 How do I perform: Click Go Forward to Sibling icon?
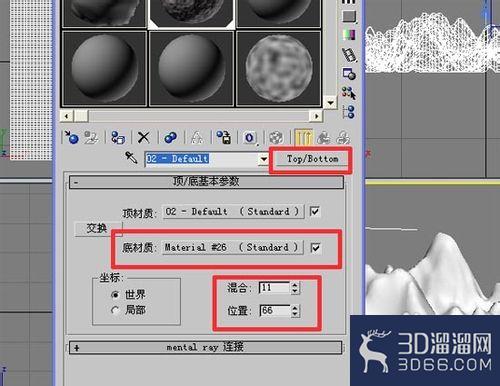coord(343,137)
